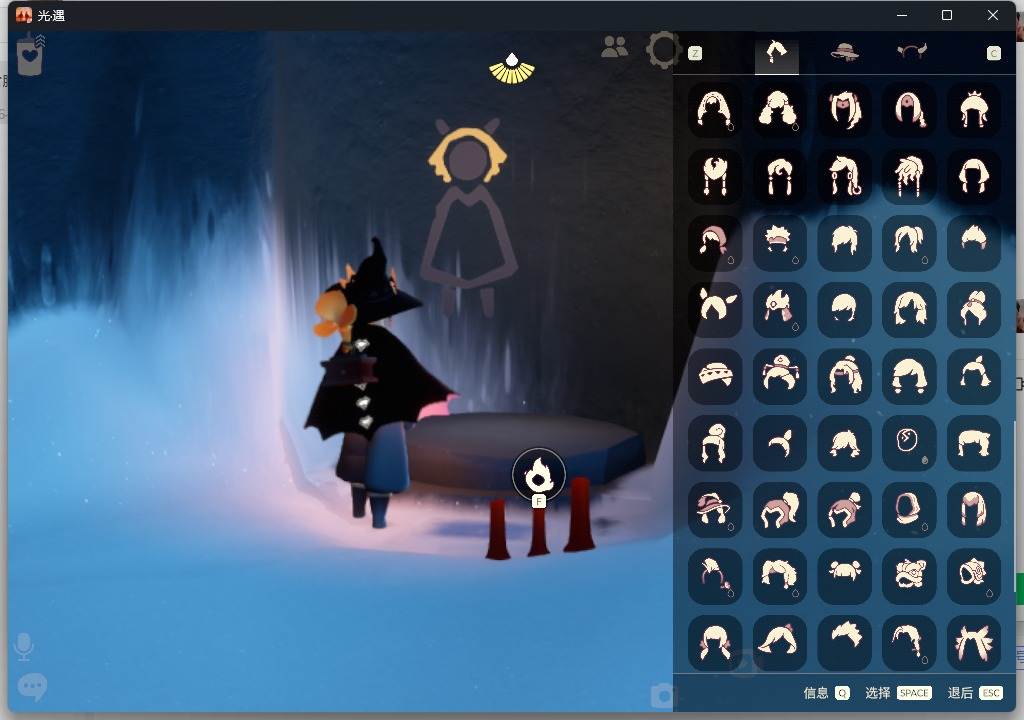The height and width of the screenshot is (720, 1024).
Task: Click the heart cup icon in the top-left corner
Action: tap(30, 55)
